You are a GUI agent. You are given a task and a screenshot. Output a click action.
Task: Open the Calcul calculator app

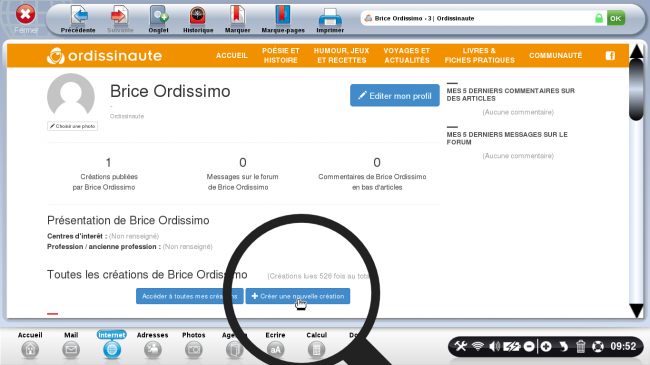[x=316, y=350]
